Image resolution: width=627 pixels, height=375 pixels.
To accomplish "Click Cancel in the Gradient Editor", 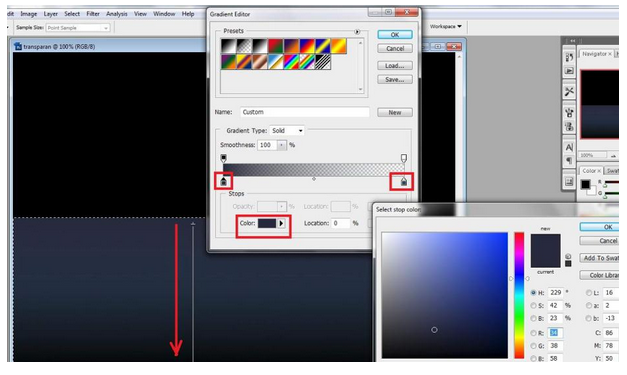I will [395, 48].
